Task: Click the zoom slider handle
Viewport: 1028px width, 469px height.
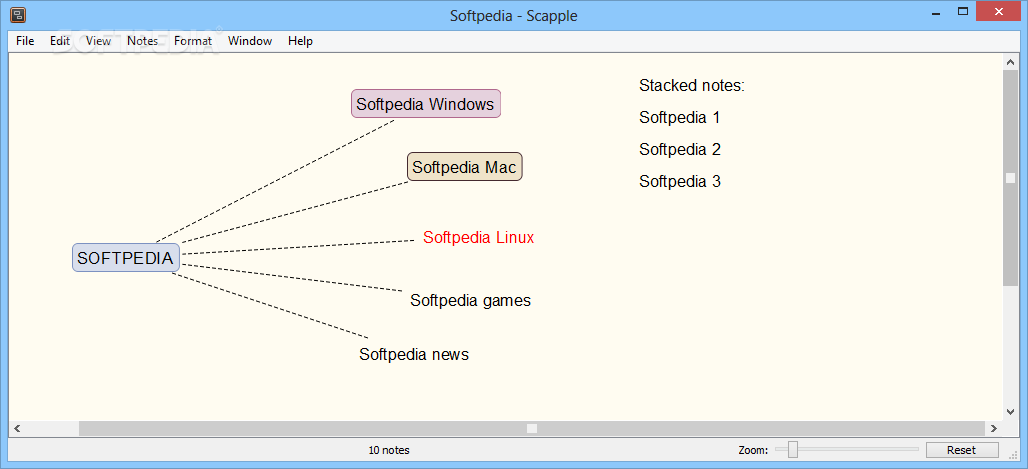Action: pos(793,449)
